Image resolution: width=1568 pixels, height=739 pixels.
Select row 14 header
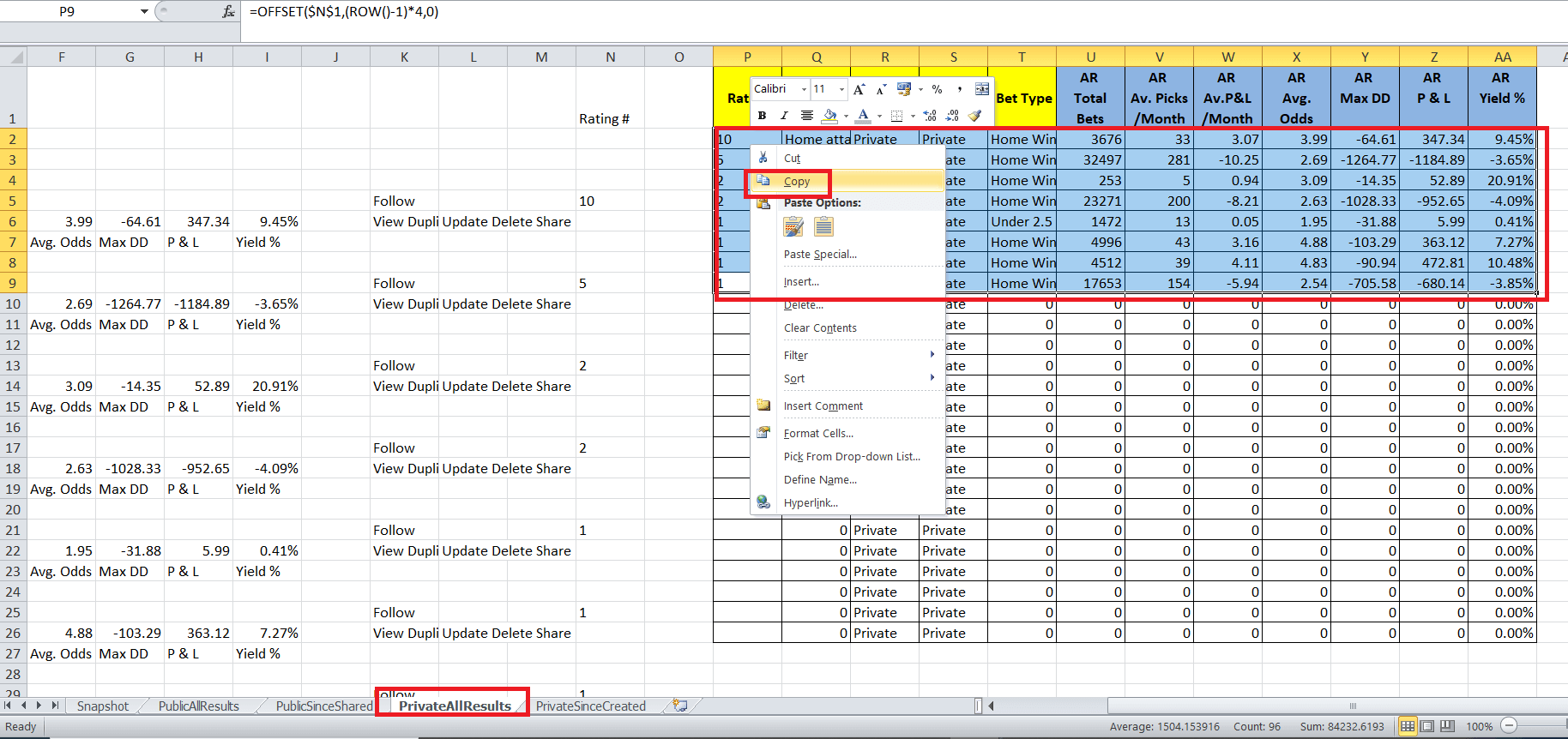13,386
